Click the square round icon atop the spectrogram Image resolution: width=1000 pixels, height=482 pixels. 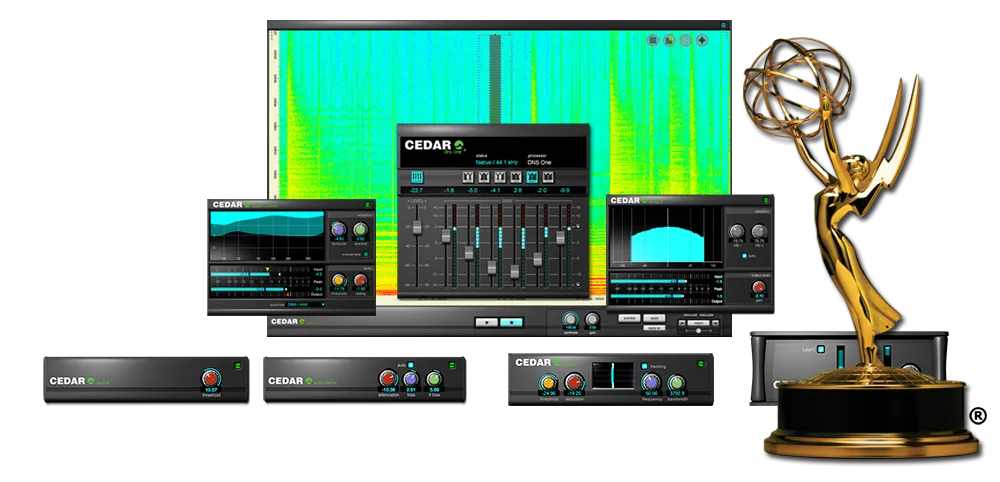click(652, 40)
